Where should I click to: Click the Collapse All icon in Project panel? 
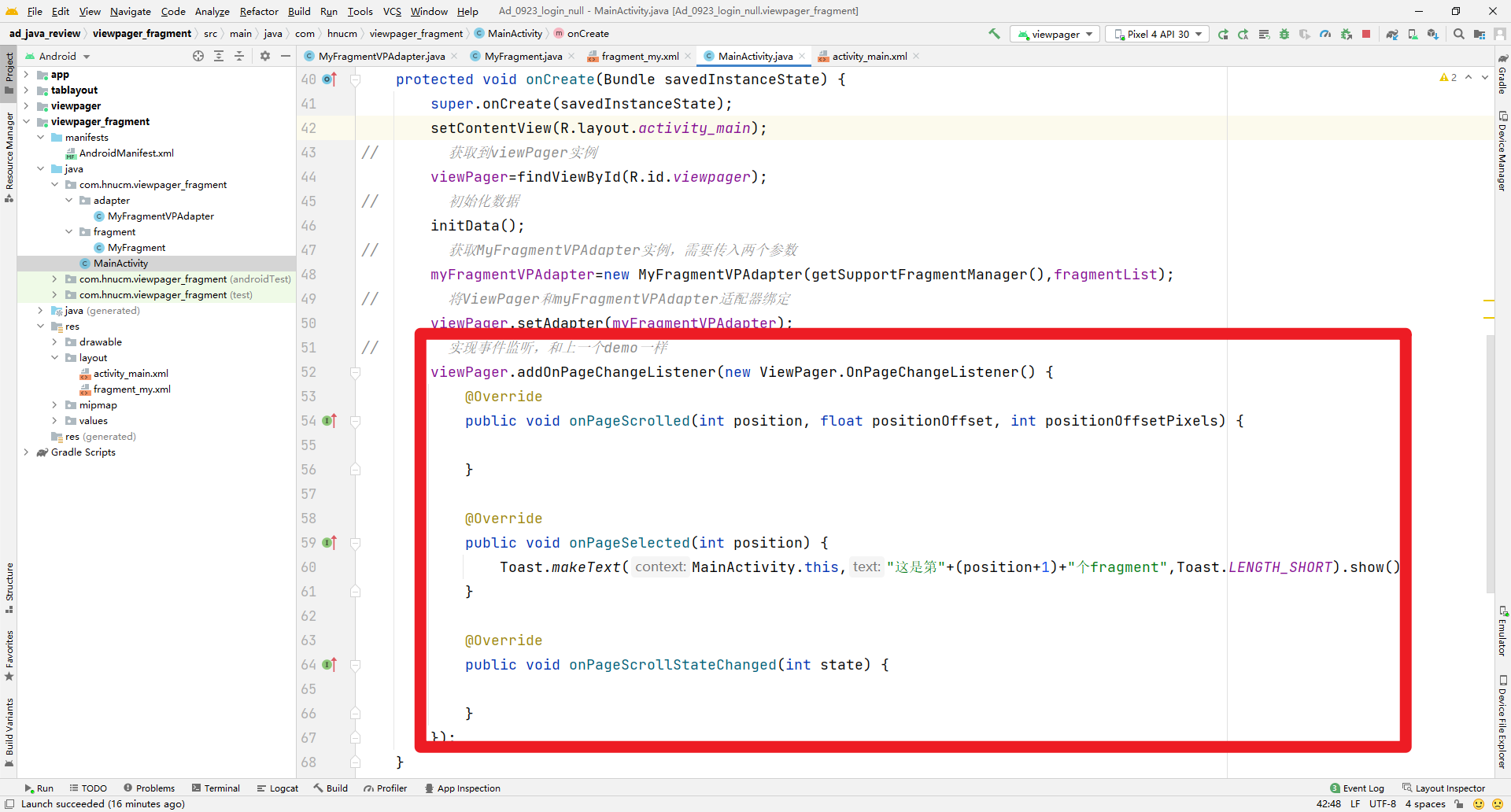239,56
